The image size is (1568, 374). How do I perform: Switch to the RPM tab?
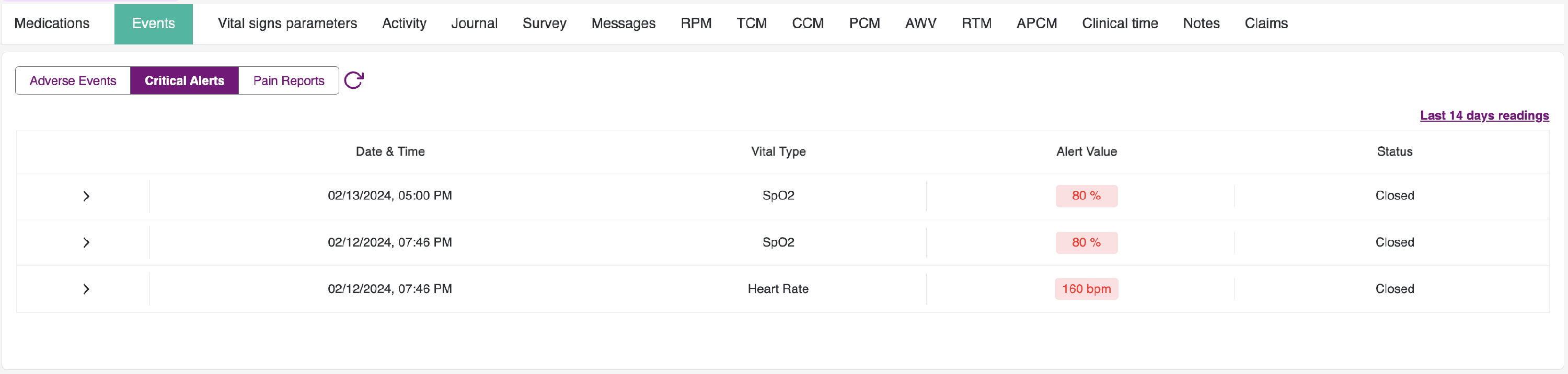[x=696, y=24]
